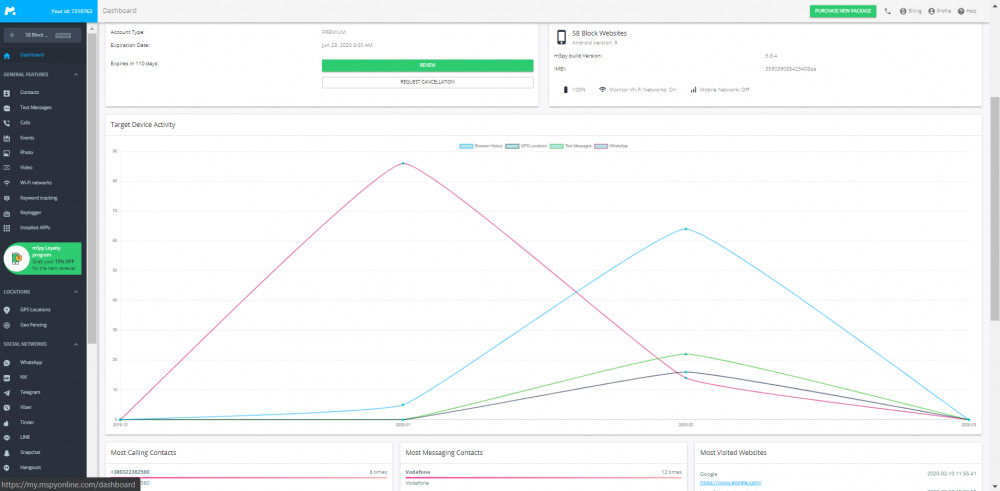Open the S8 Block device selector
This screenshot has height=491, width=1000.
43,35
